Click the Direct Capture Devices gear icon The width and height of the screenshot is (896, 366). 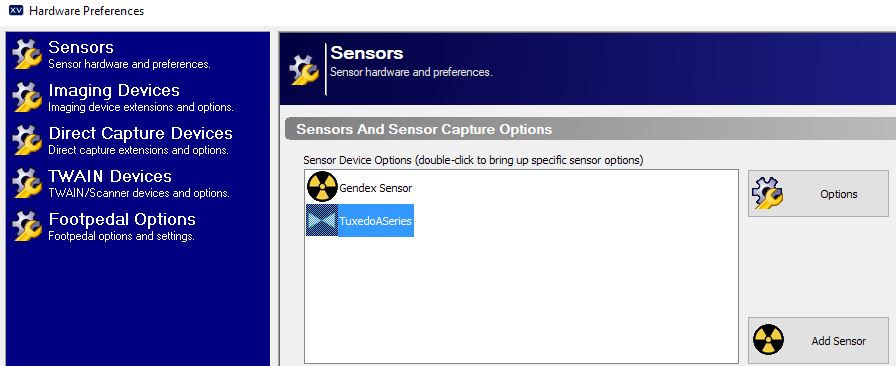coord(27,140)
